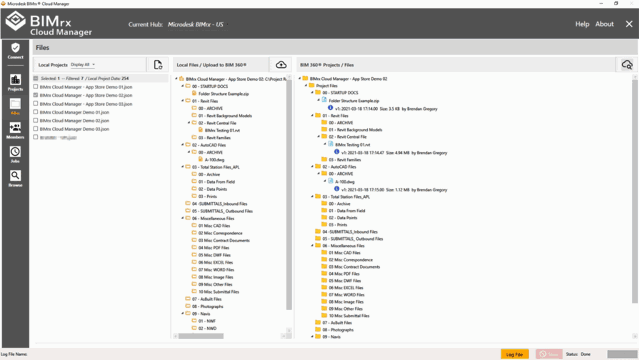Select A-100.dwg in local files tree
The height and width of the screenshot is (360, 639).
[x=214, y=160]
